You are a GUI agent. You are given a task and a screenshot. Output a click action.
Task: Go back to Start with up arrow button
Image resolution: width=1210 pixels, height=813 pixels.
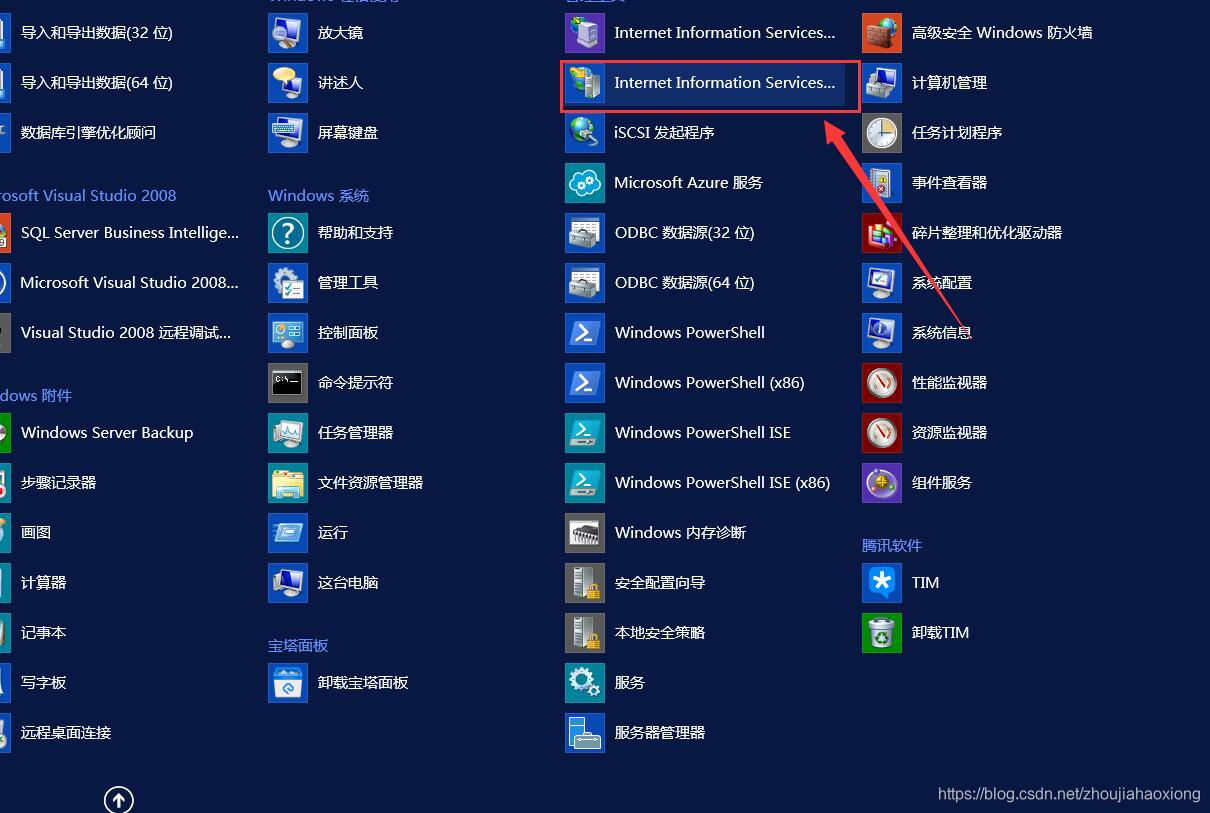point(119,799)
